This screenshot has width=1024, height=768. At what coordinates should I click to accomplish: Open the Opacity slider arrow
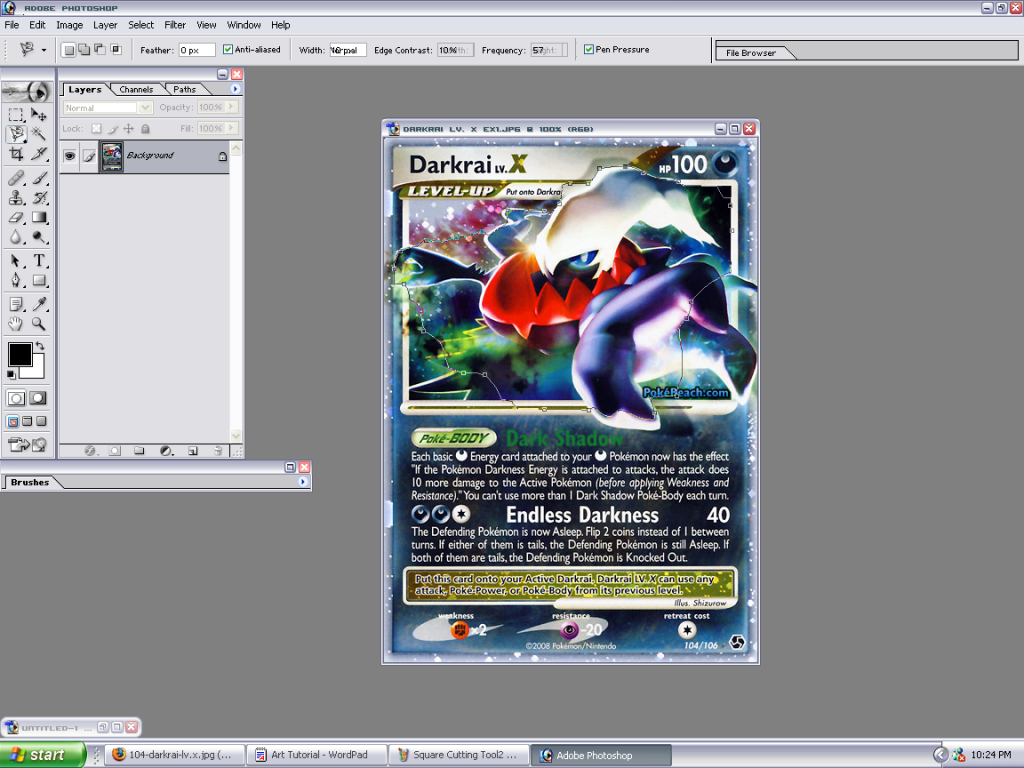(x=231, y=107)
